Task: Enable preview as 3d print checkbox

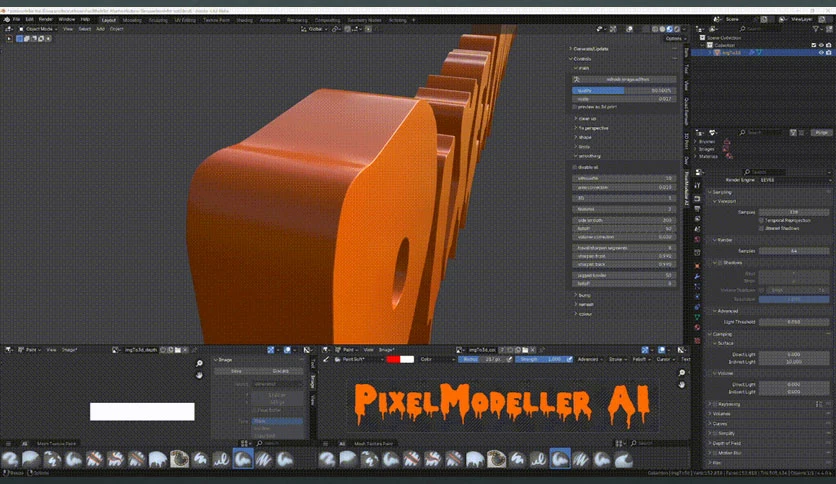Action: 575,107
